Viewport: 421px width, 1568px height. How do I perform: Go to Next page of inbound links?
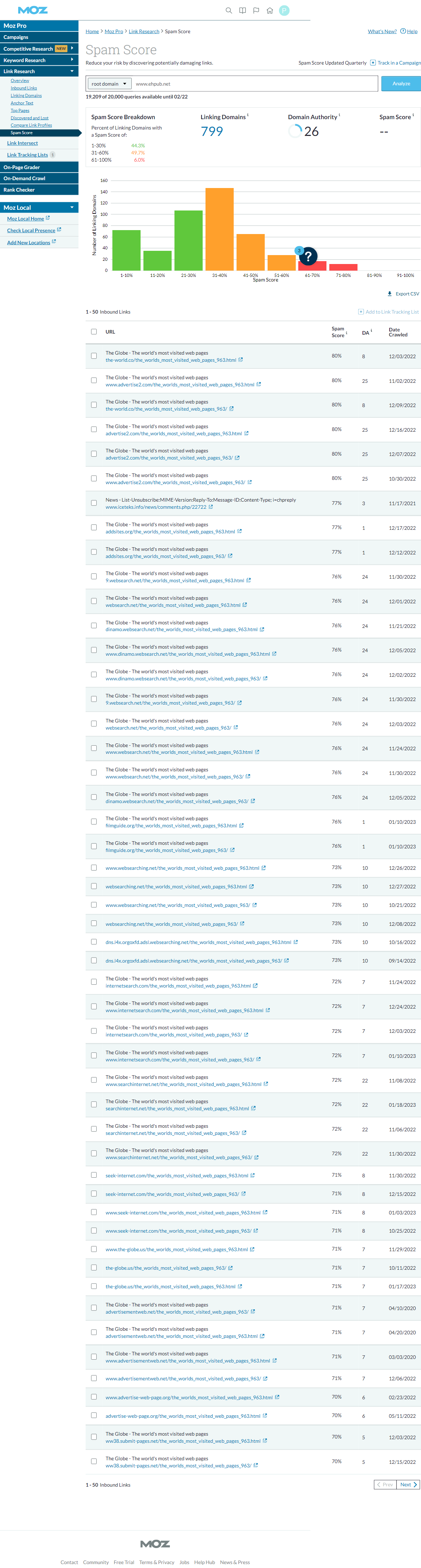pos(408,1485)
